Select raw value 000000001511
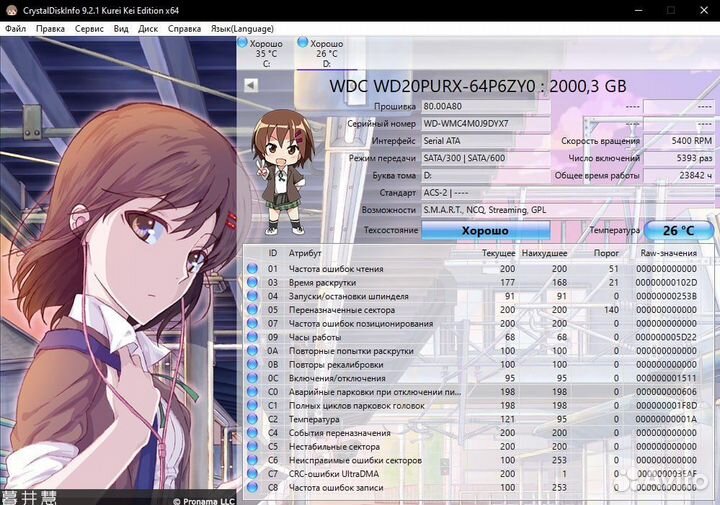The width and height of the screenshot is (720, 505). [666, 378]
